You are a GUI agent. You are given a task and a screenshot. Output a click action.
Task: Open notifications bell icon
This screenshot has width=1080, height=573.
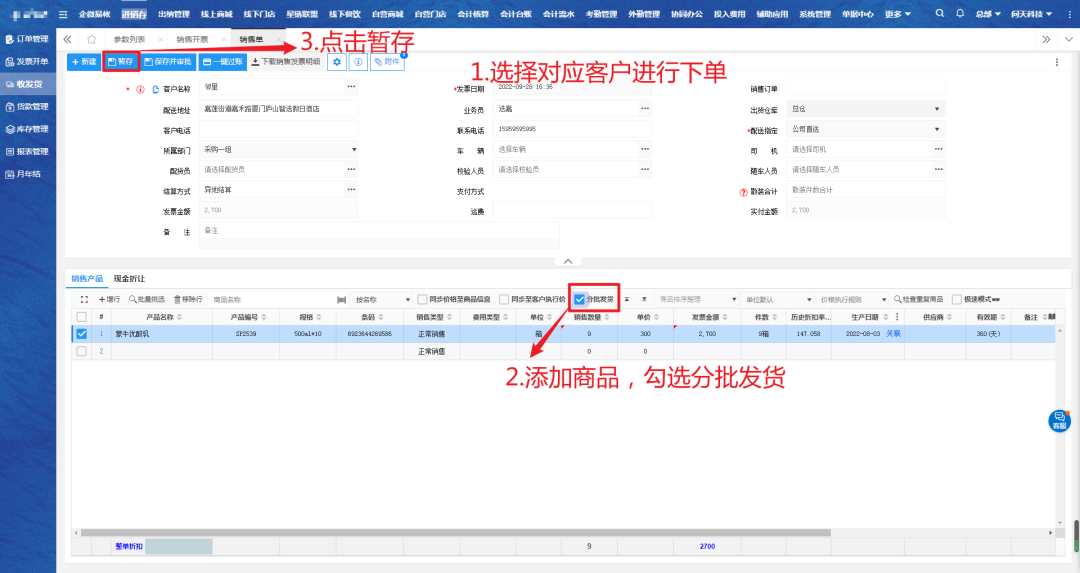tap(961, 14)
